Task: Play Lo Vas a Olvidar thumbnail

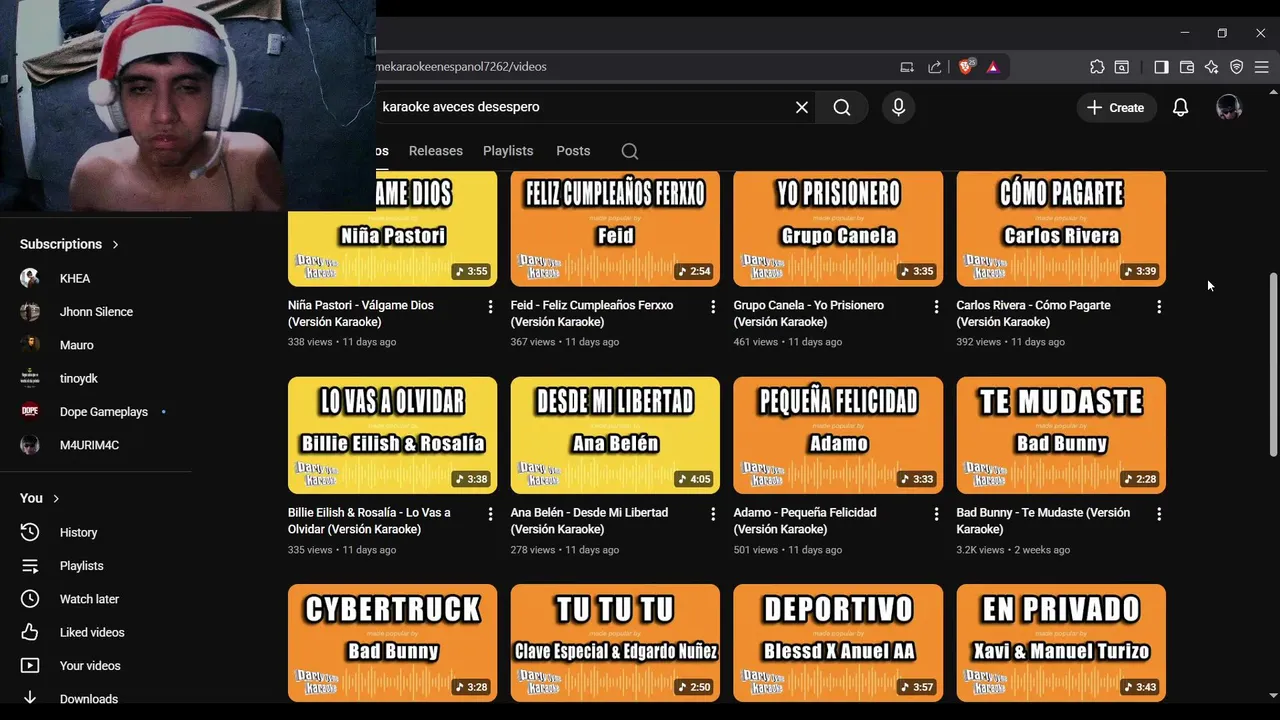Action: pyautogui.click(x=392, y=435)
